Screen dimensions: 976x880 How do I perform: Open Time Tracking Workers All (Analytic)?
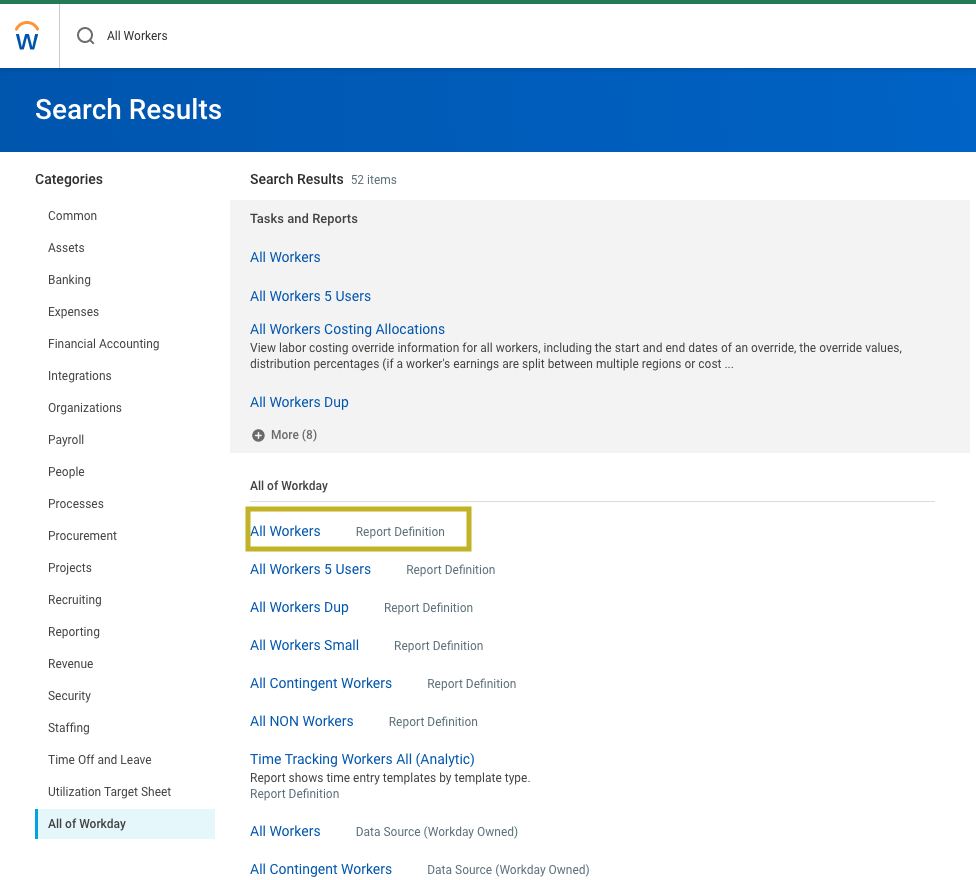coord(362,759)
